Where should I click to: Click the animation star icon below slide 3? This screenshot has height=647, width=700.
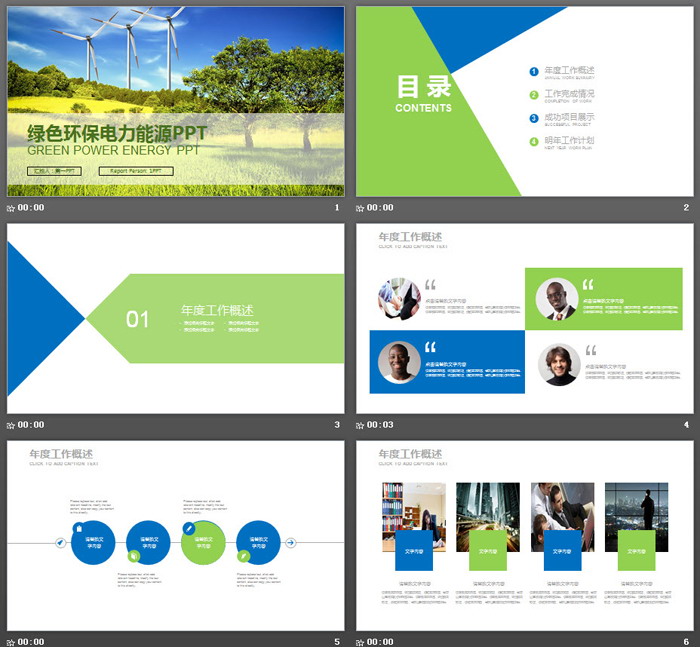click(11, 425)
